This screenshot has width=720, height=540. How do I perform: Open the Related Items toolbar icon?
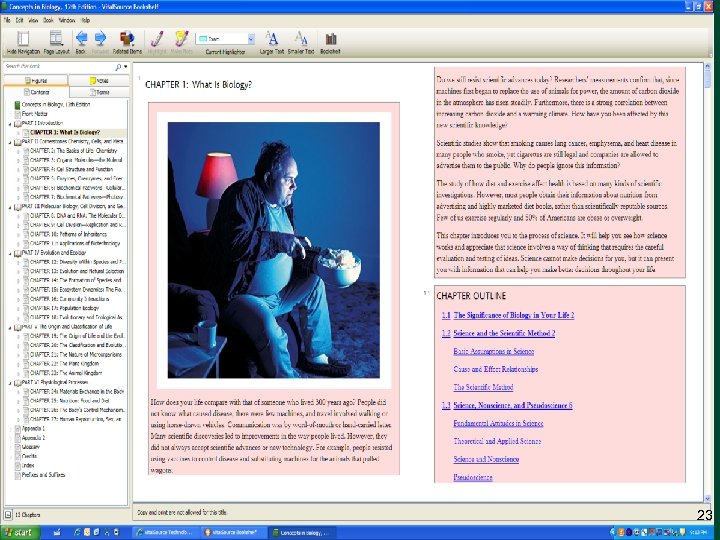pyautogui.click(x=127, y=38)
